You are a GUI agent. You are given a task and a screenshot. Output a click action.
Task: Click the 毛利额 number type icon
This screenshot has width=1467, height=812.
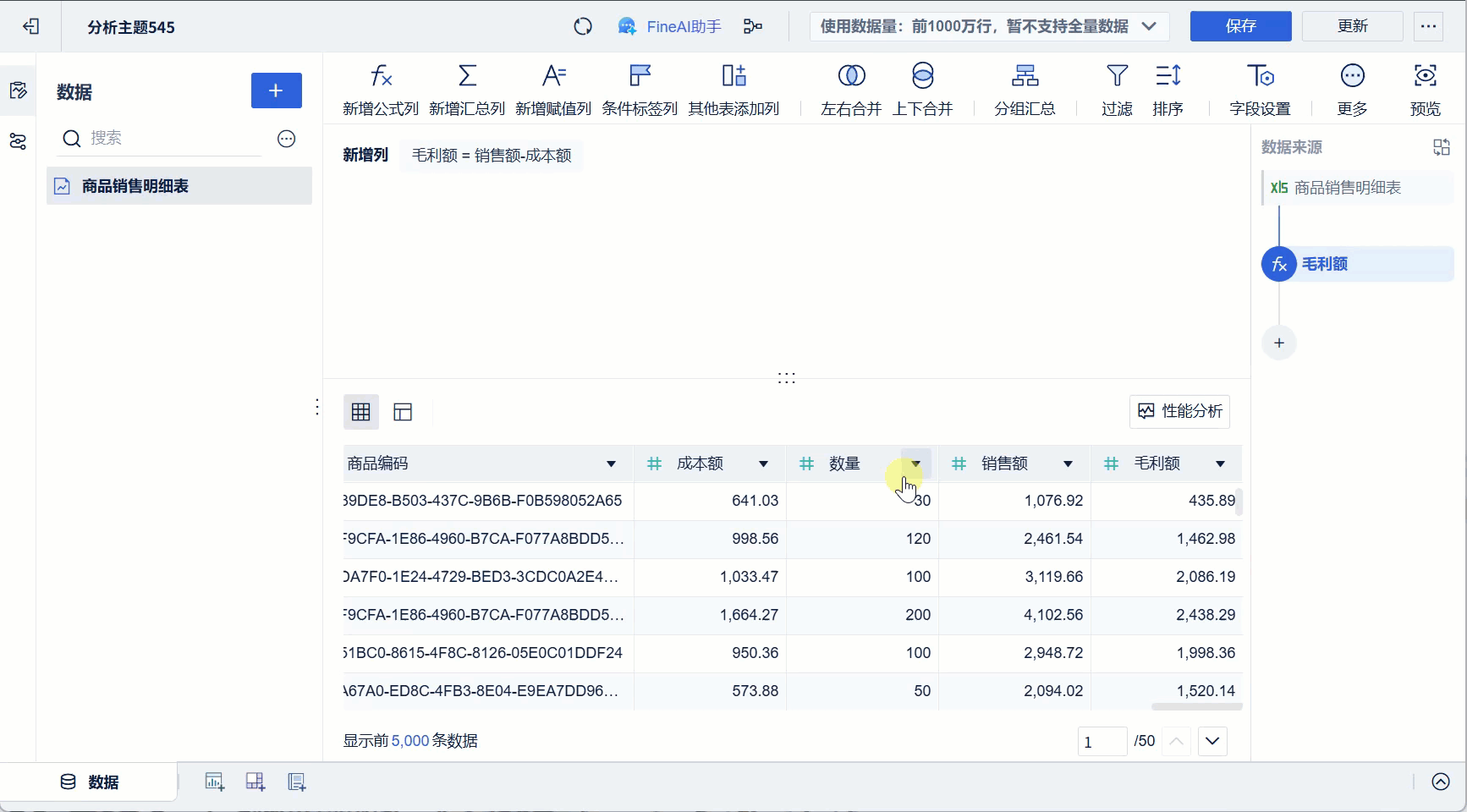(x=1111, y=464)
